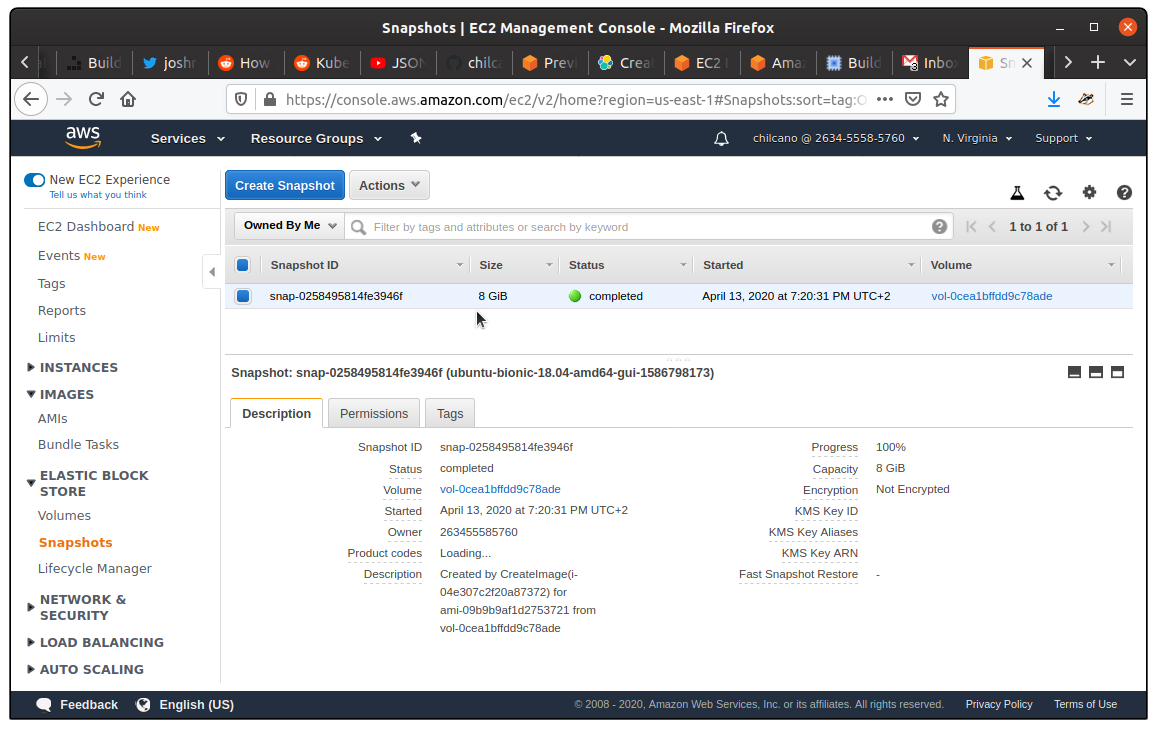Switch to the Description tab
This screenshot has height=729, width=1157.
(x=277, y=413)
